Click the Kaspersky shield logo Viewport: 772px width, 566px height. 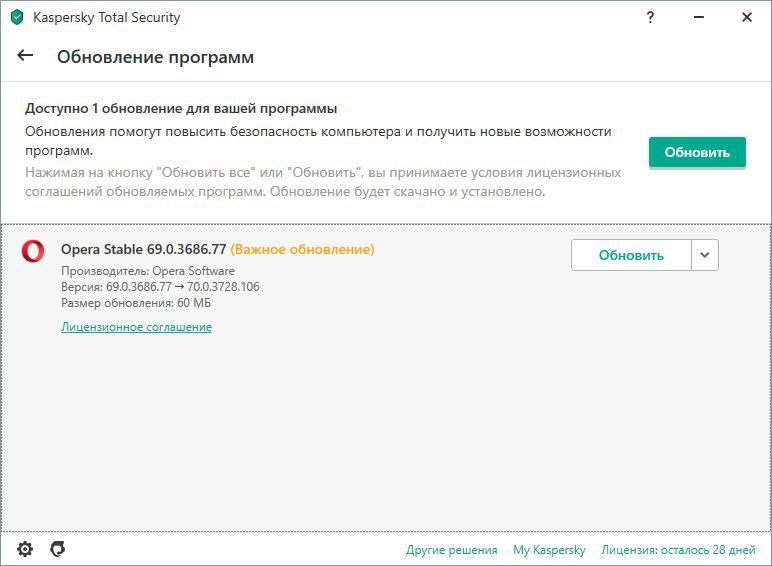[x=17, y=17]
